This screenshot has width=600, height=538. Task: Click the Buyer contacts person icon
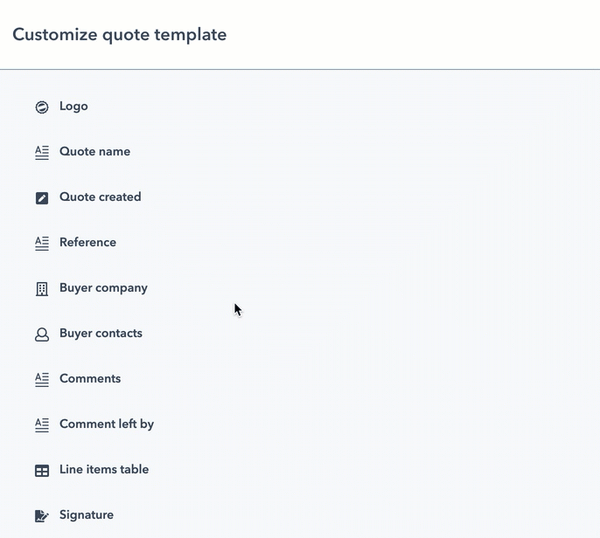(42, 334)
